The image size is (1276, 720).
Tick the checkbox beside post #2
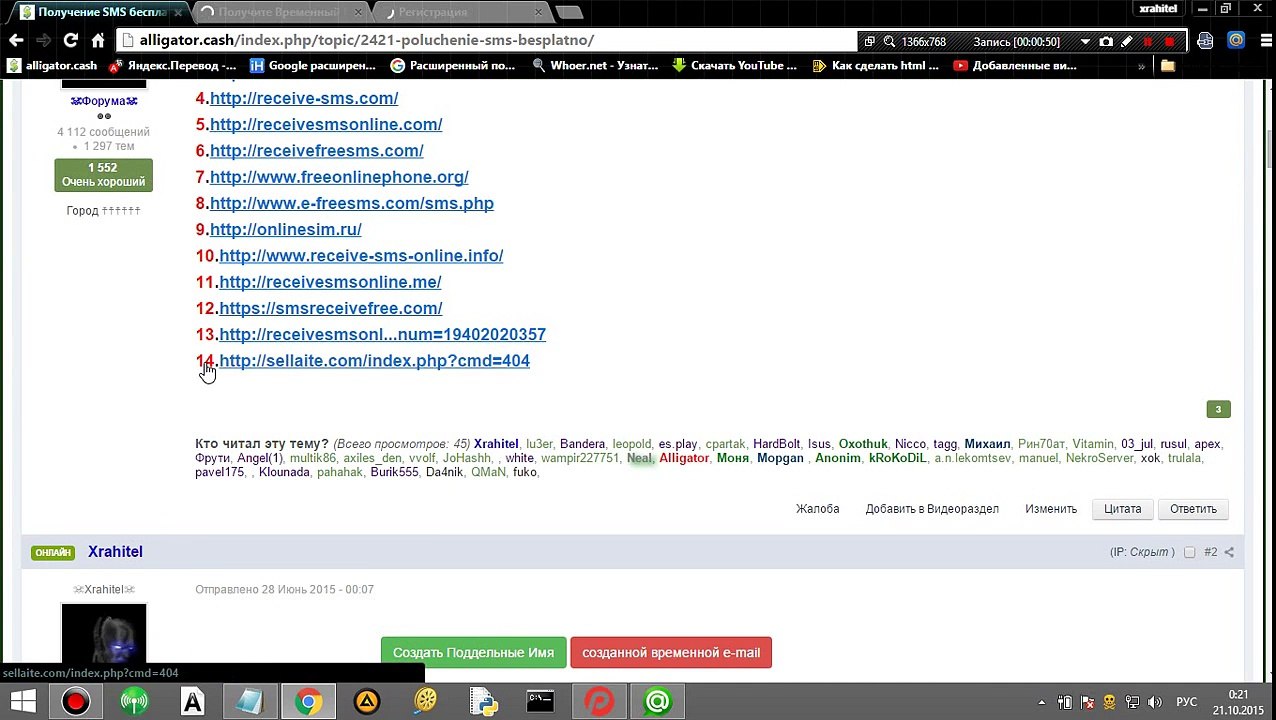[x=1189, y=552]
